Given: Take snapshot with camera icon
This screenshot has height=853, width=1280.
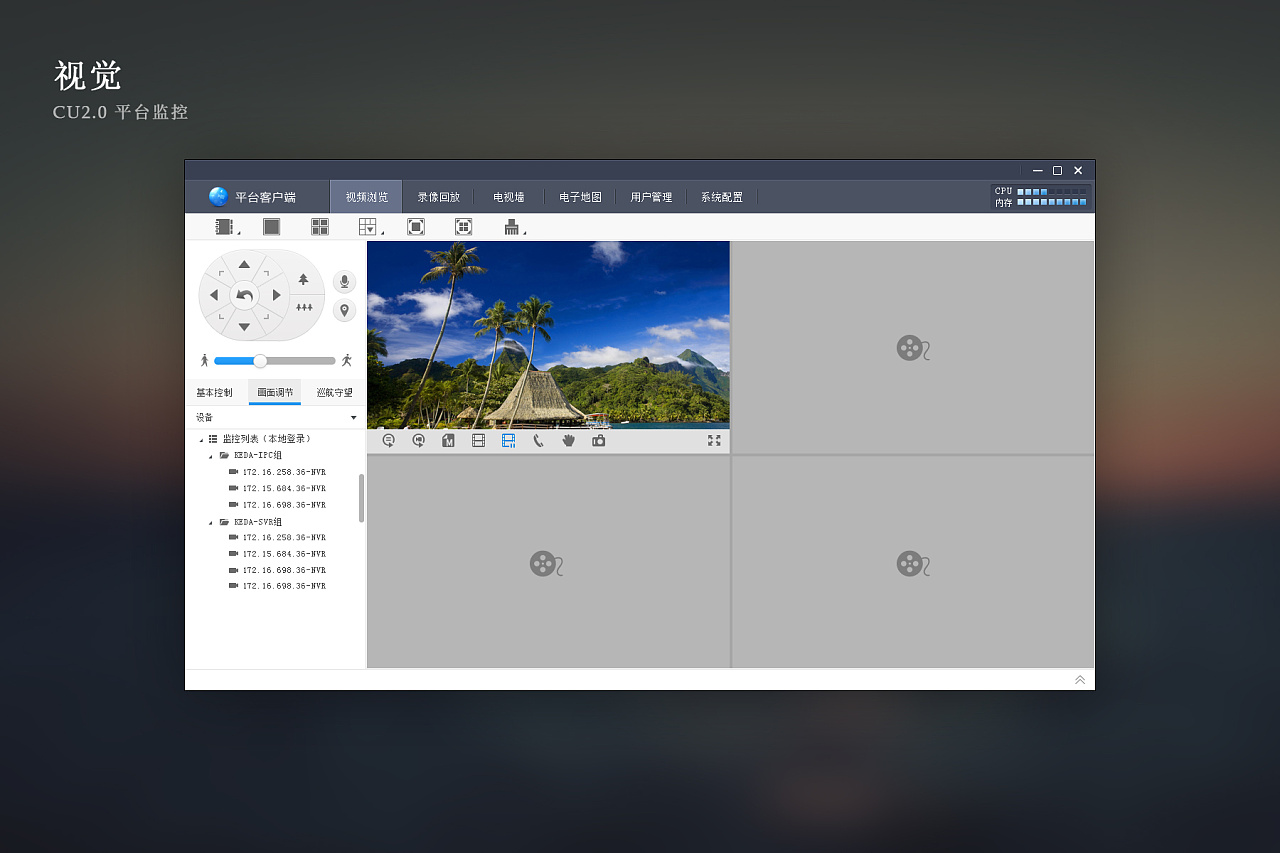Looking at the screenshot, I should [598, 440].
